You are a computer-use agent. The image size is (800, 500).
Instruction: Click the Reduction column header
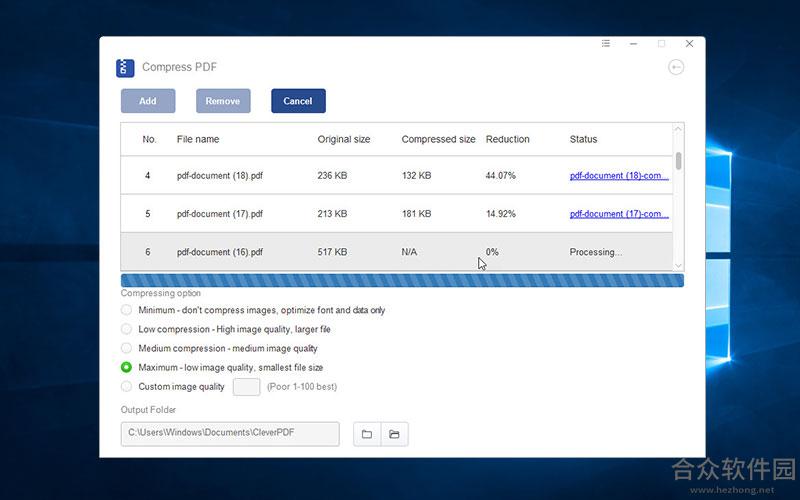pos(508,139)
